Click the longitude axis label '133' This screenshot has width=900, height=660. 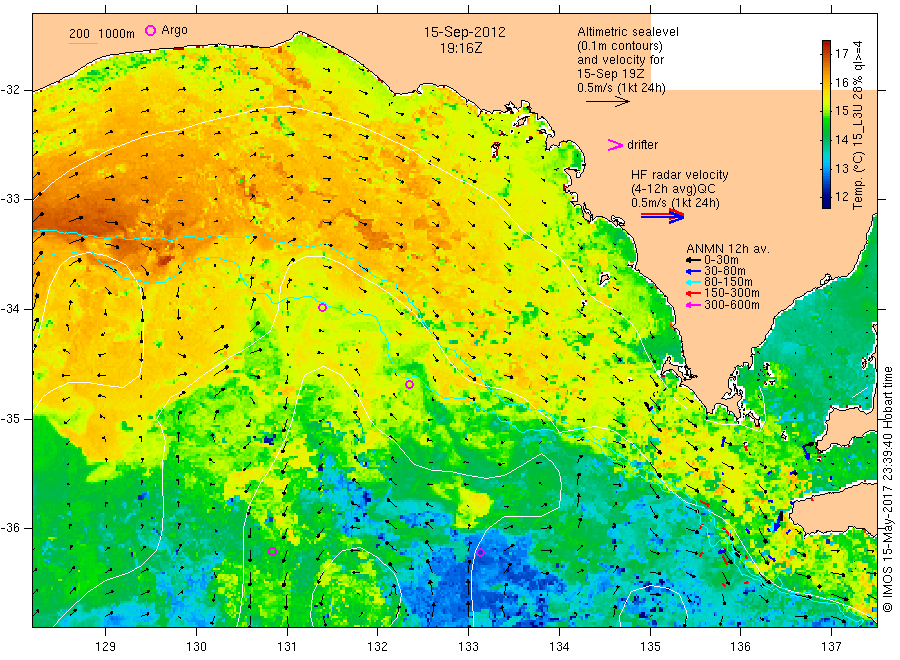click(468, 647)
